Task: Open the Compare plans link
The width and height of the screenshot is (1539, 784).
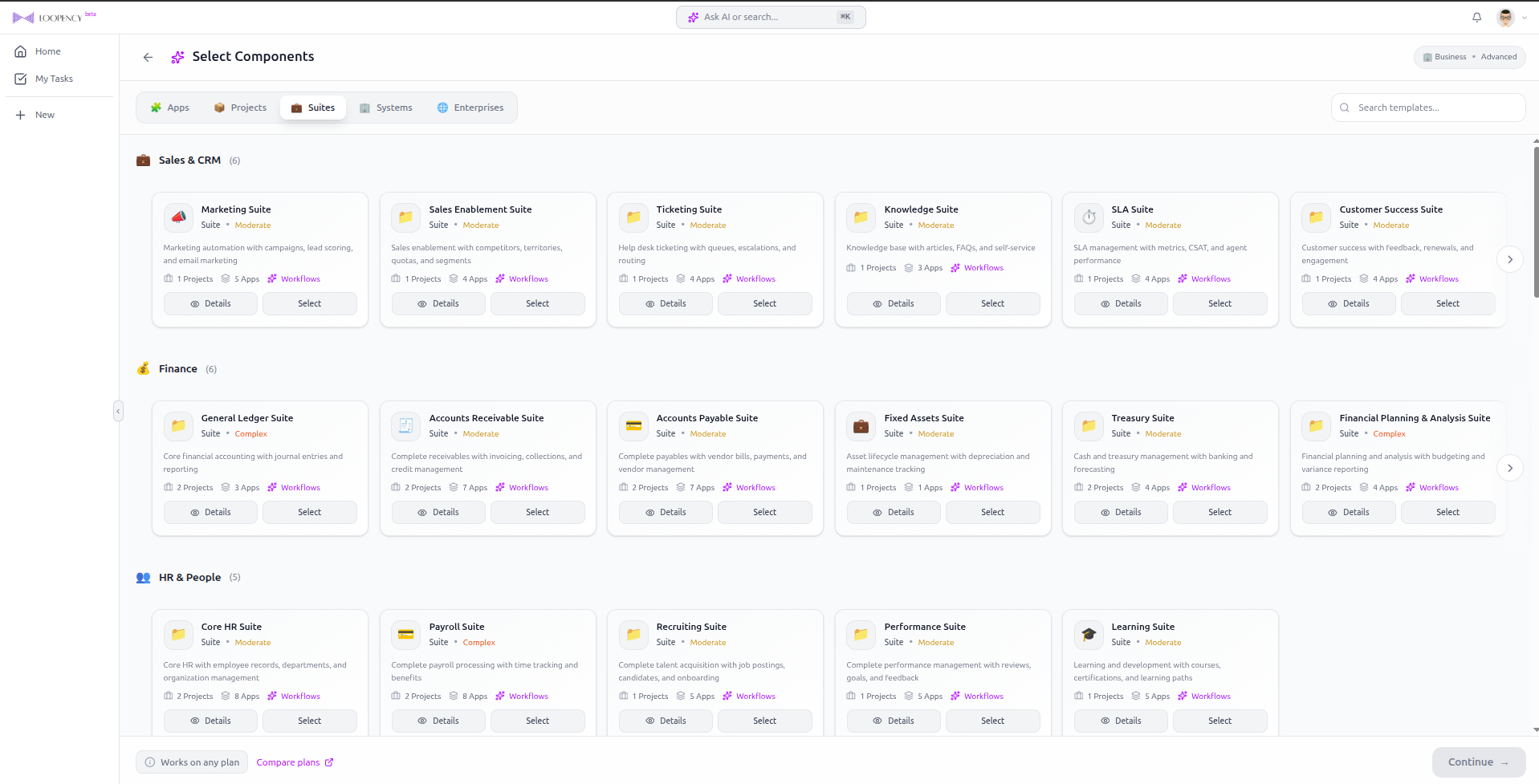Action: pyautogui.click(x=295, y=762)
